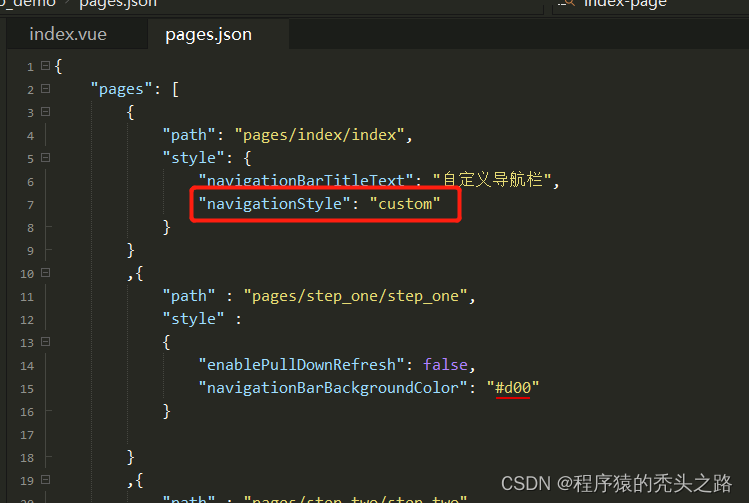Click the "navigationBarBackgroundColor" key

(332, 388)
